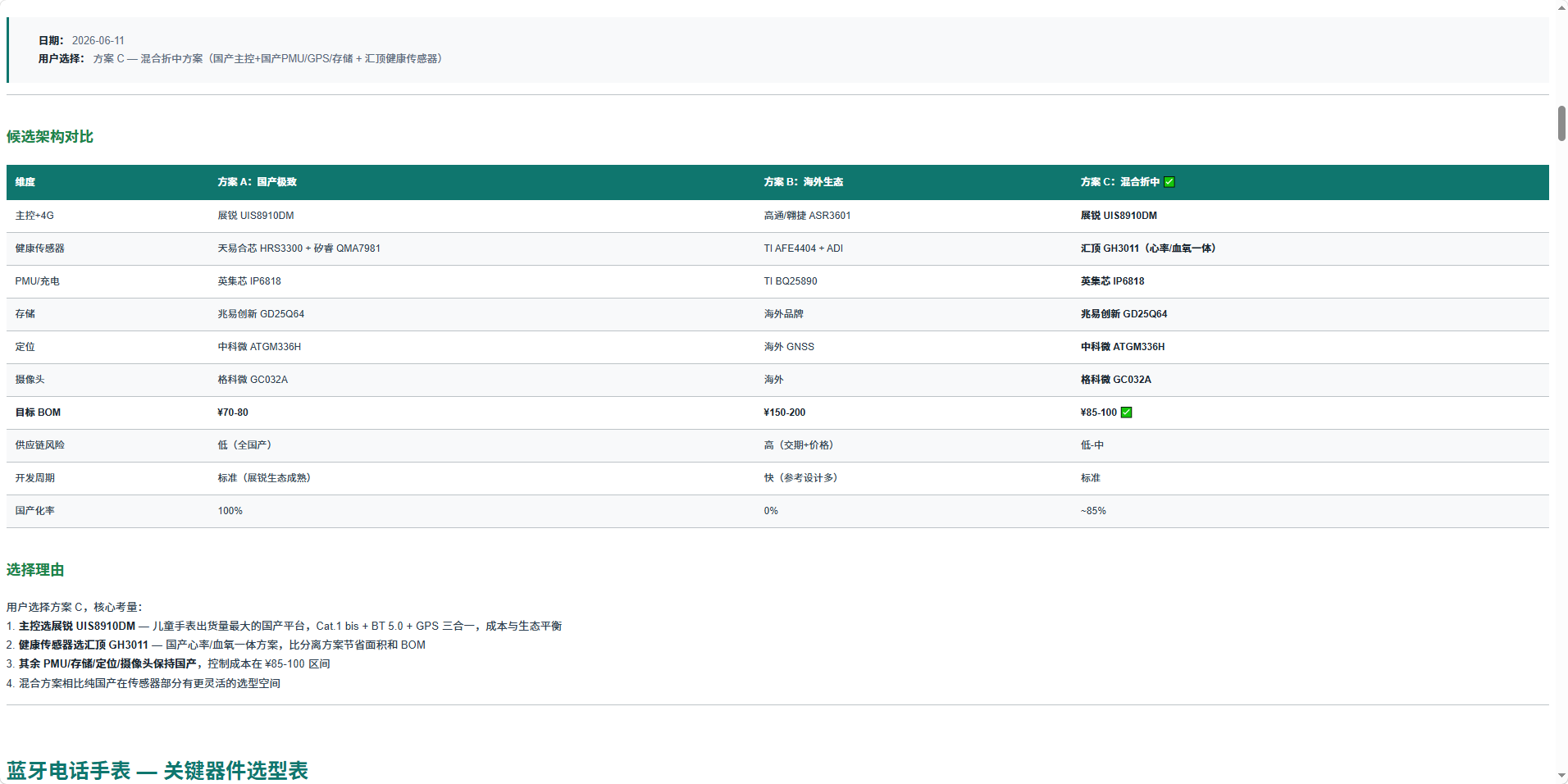Select the 主控+4G row label

coord(34,216)
